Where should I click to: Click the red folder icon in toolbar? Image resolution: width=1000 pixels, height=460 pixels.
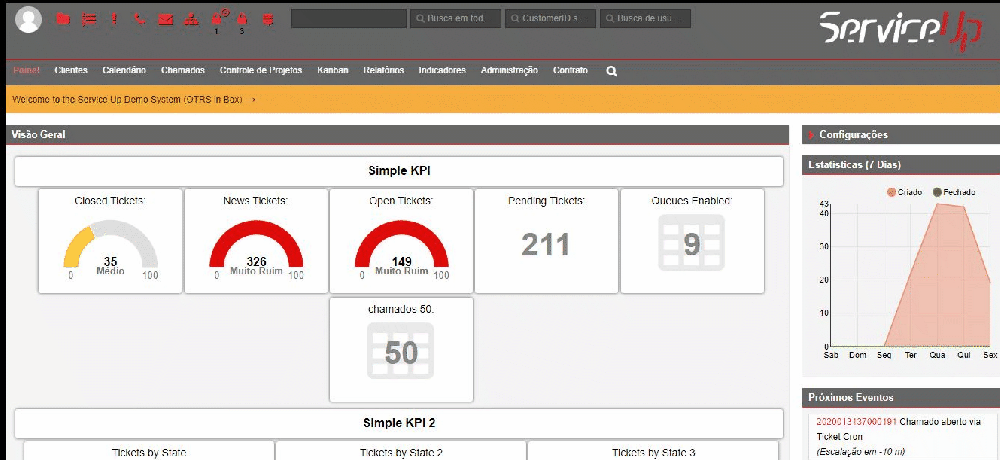click(x=63, y=19)
